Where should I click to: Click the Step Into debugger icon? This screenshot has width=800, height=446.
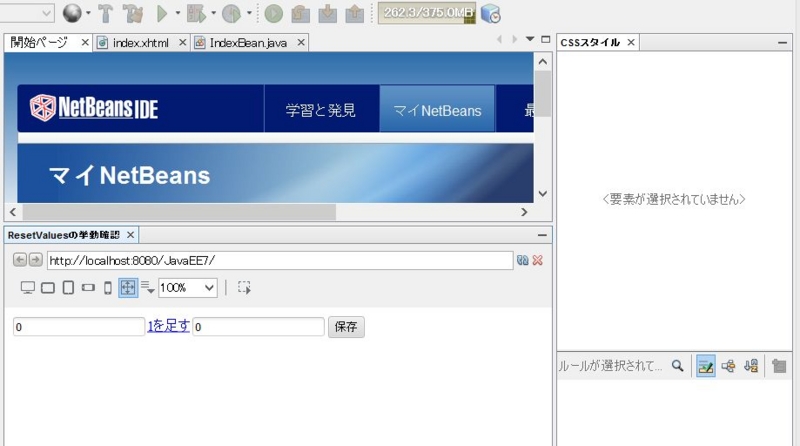(328, 14)
